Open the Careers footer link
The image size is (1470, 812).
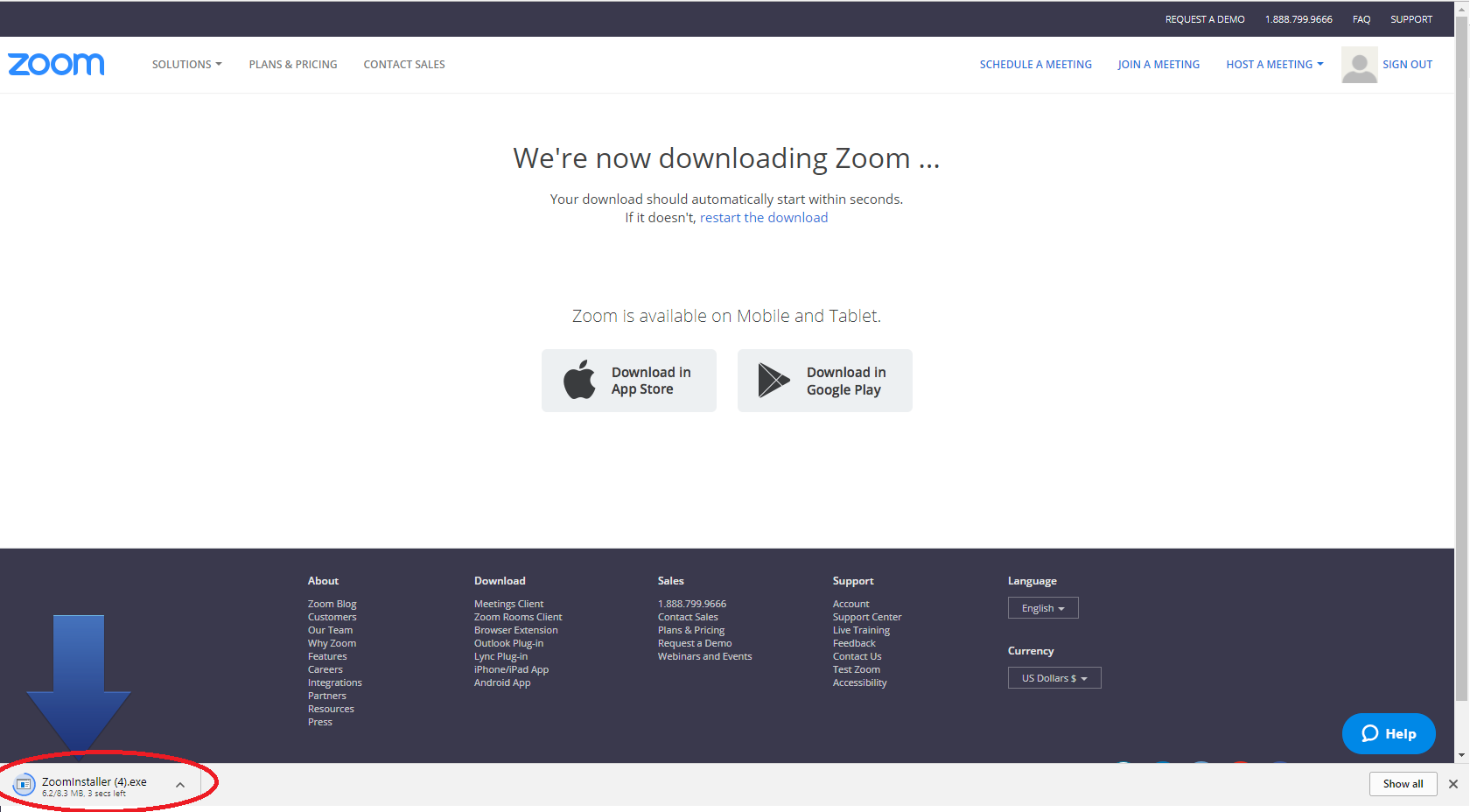(x=325, y=669)
